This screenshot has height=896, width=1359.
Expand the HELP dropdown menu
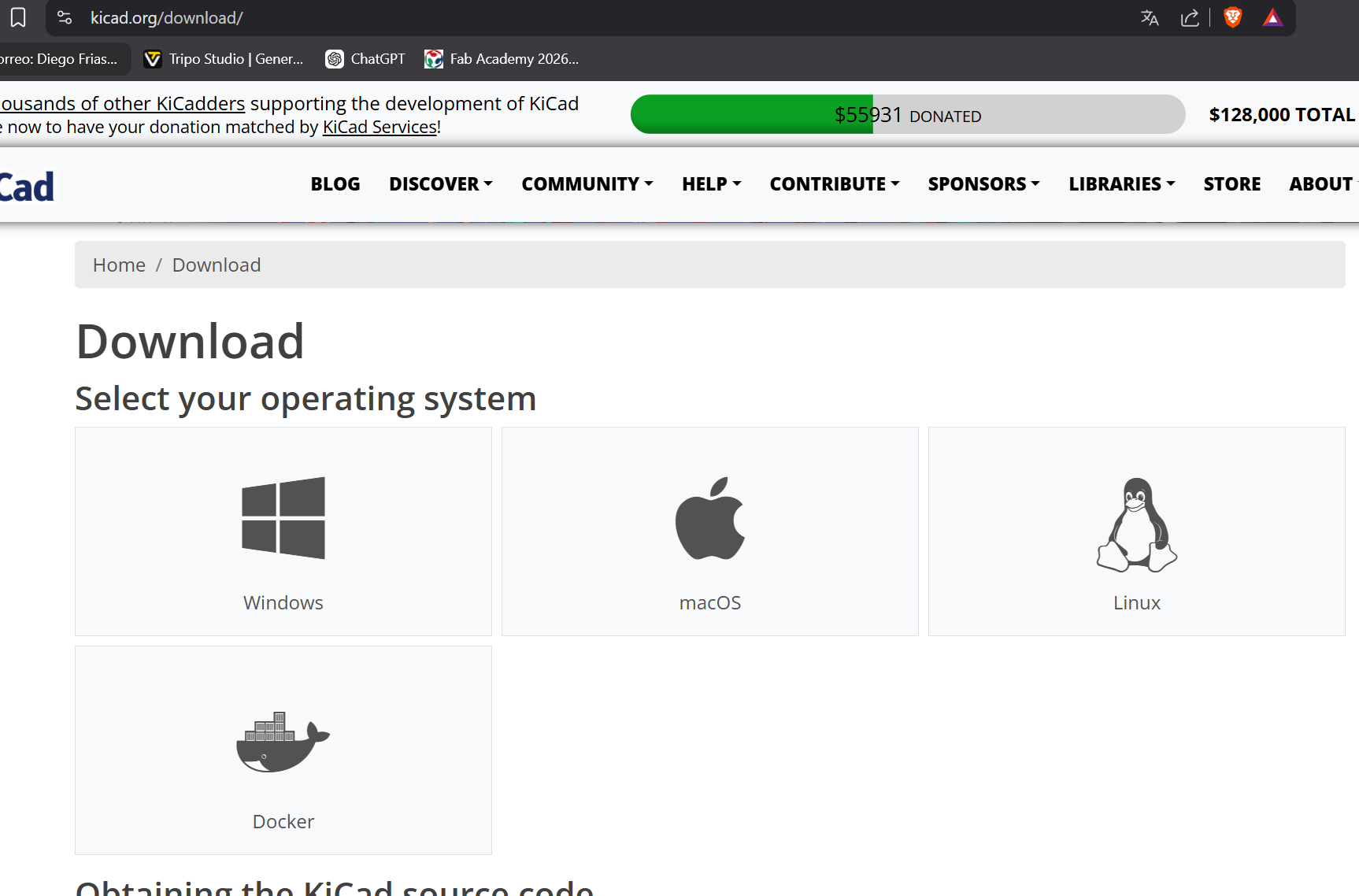point(712,184)
